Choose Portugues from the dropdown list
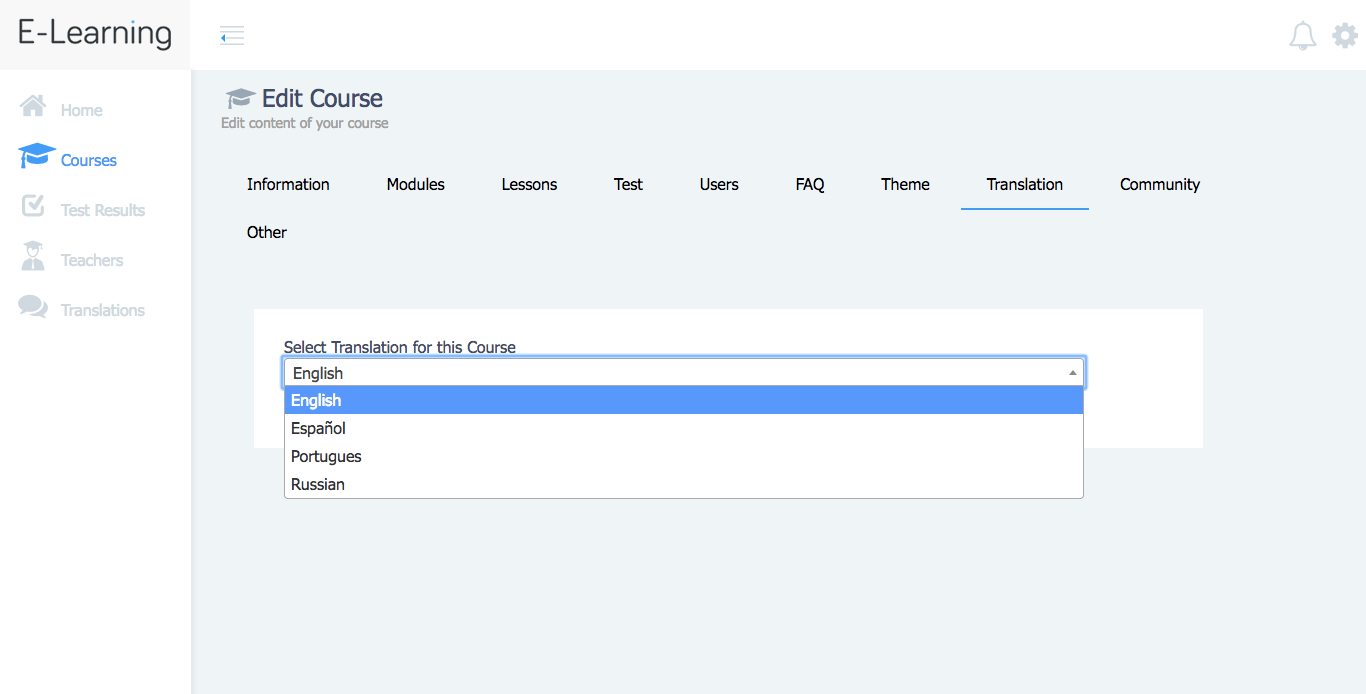 click(684, 456)
